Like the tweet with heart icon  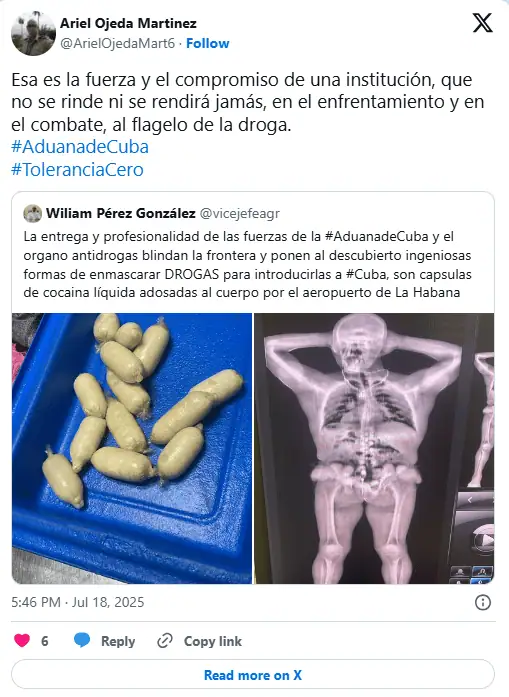[22, 641]
